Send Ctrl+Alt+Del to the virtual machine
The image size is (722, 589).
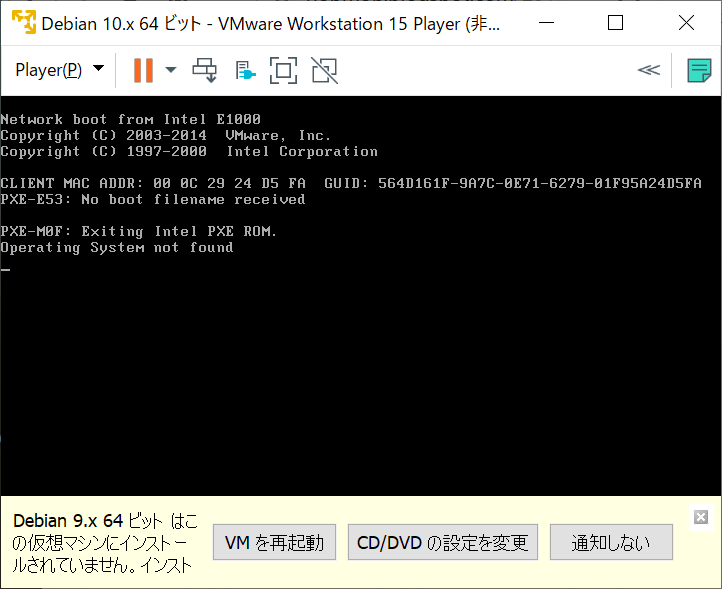click(x=204, y=70)
